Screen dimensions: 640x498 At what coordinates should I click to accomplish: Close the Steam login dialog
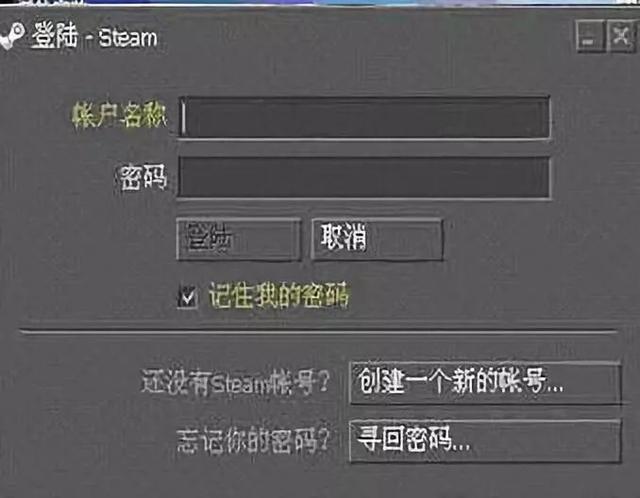pos(621,36)
